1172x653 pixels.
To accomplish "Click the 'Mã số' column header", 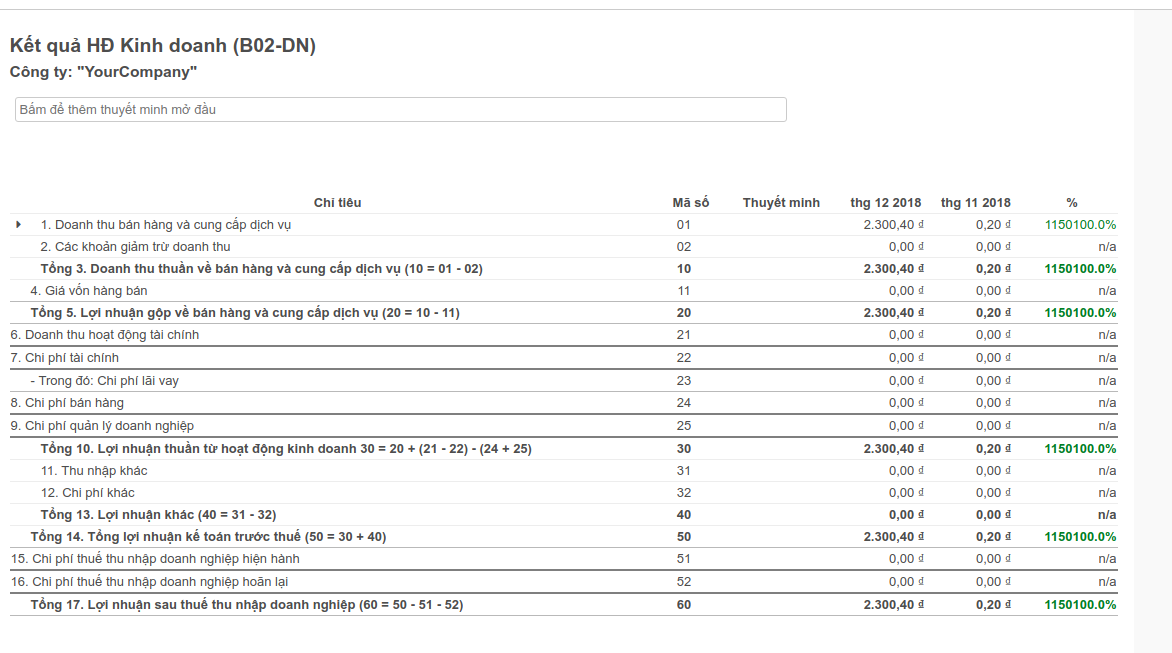I will click(x=691, y=202).
